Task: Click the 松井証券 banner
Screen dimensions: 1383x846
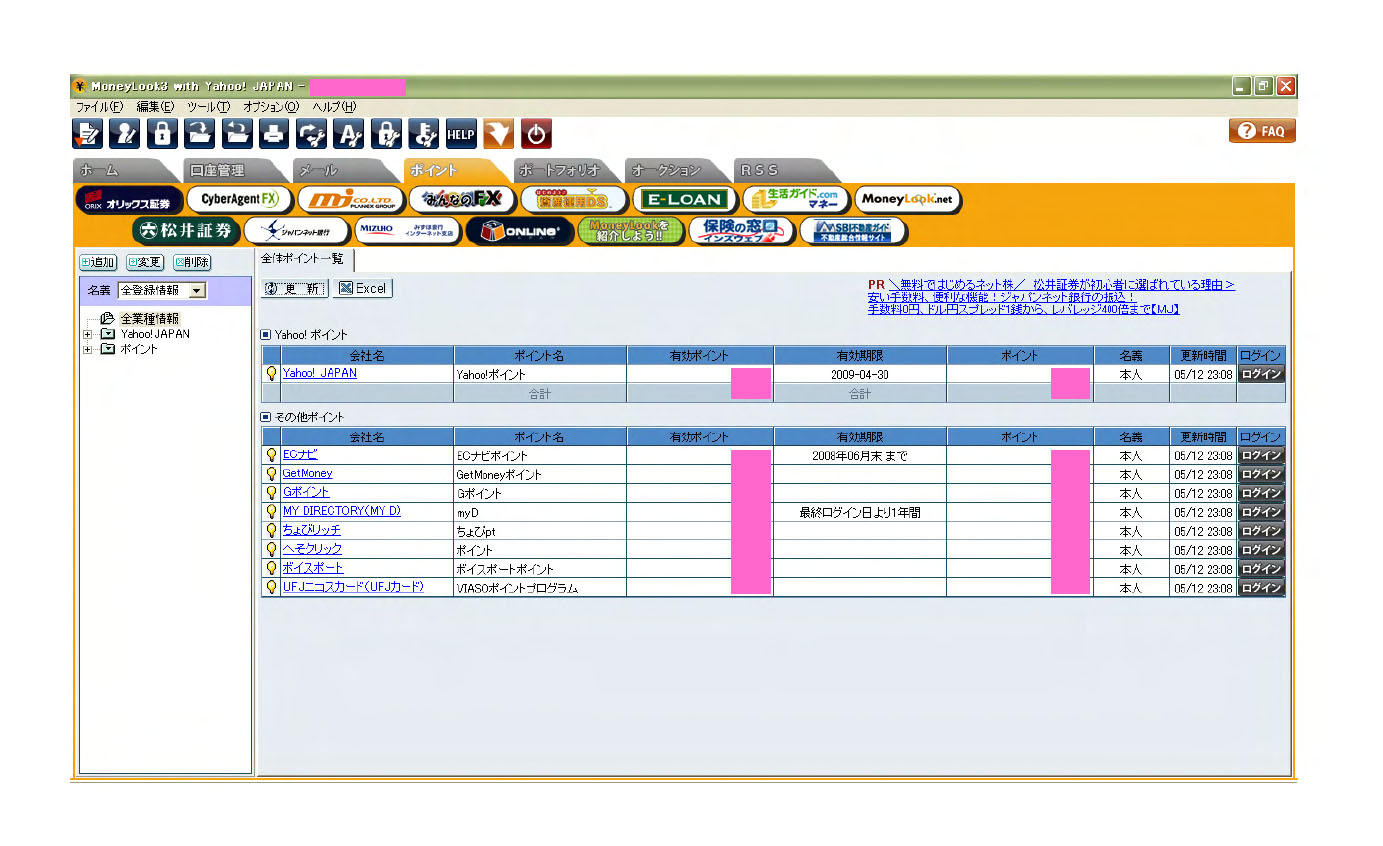Action: tap(186, 231)
